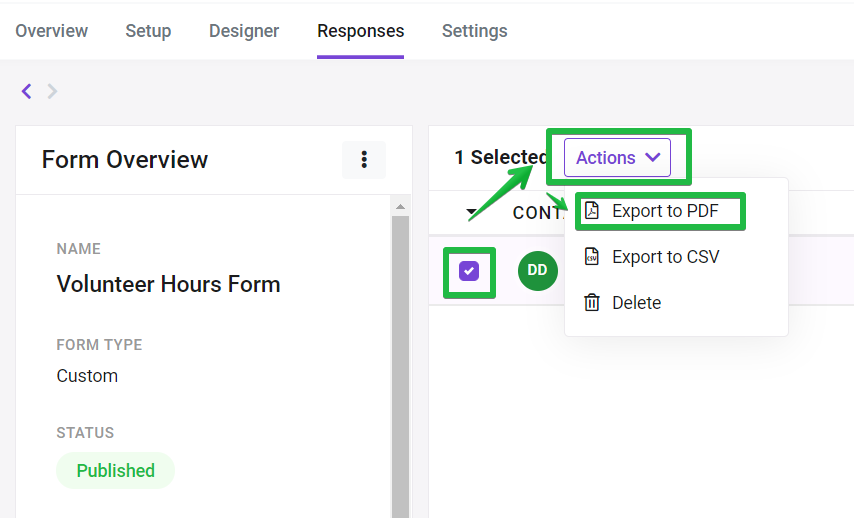The image size is (854, 518).
Task: Select the Responses tab
Action: pos(361,31)
